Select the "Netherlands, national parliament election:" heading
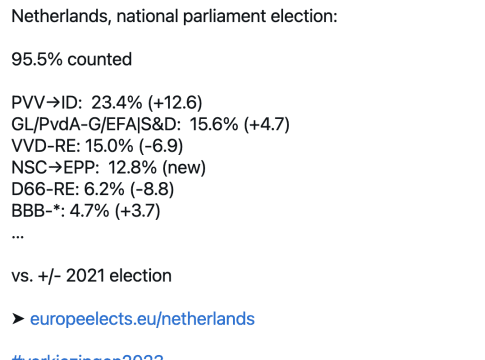 click(174, 16)
